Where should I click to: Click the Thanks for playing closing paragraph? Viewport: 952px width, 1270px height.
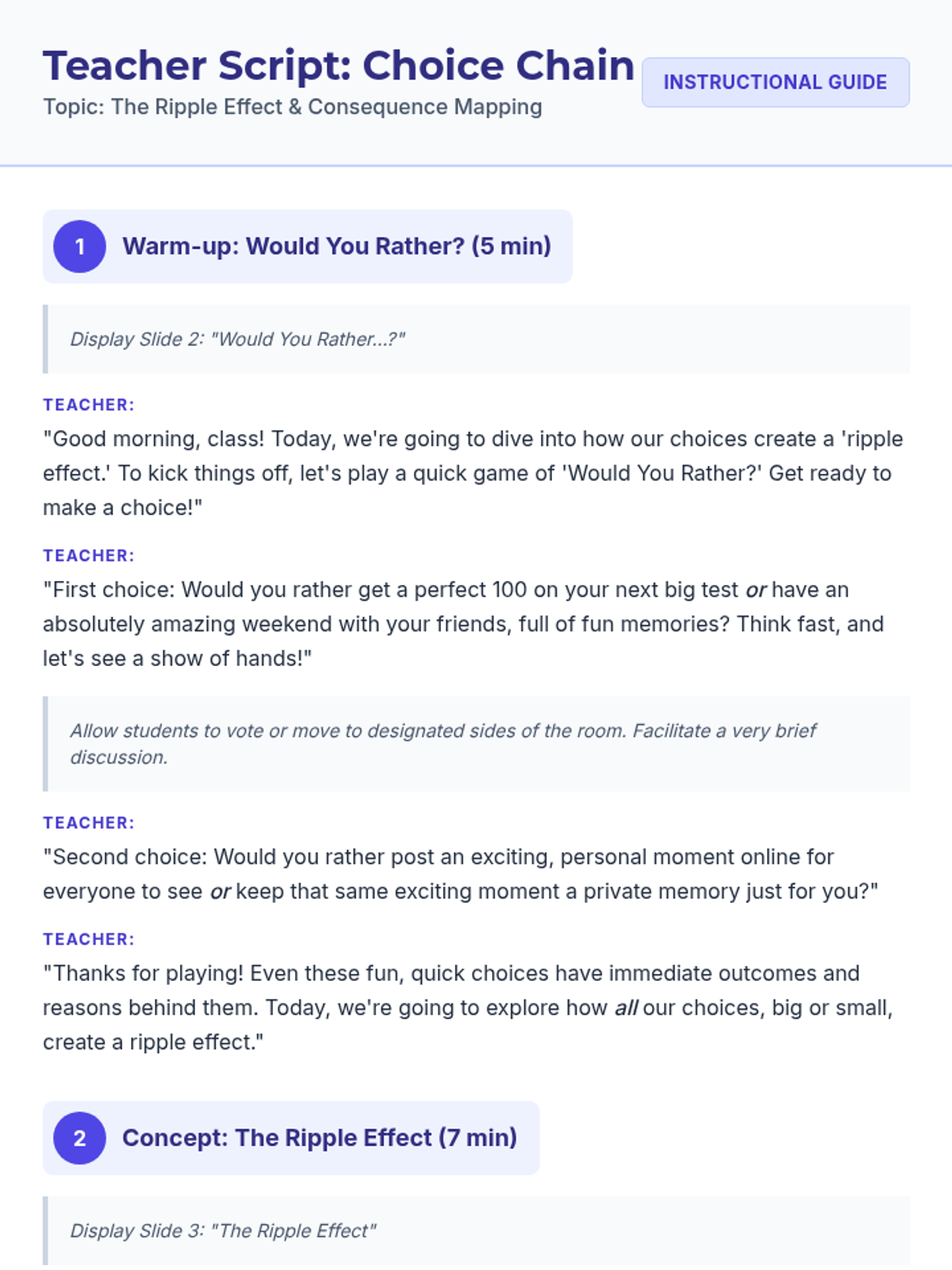tap(468, 1007)
